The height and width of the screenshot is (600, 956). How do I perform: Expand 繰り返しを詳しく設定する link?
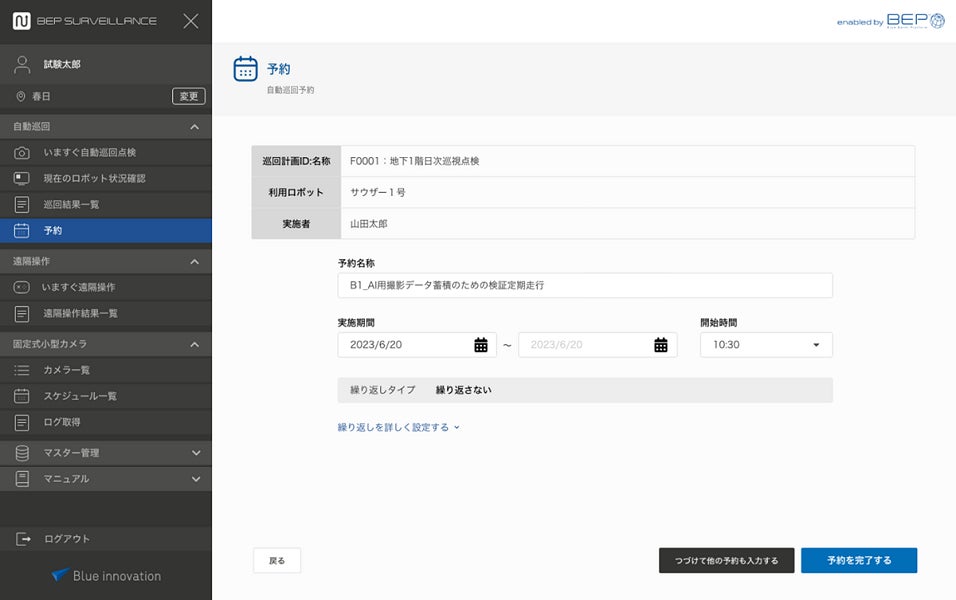399,427
